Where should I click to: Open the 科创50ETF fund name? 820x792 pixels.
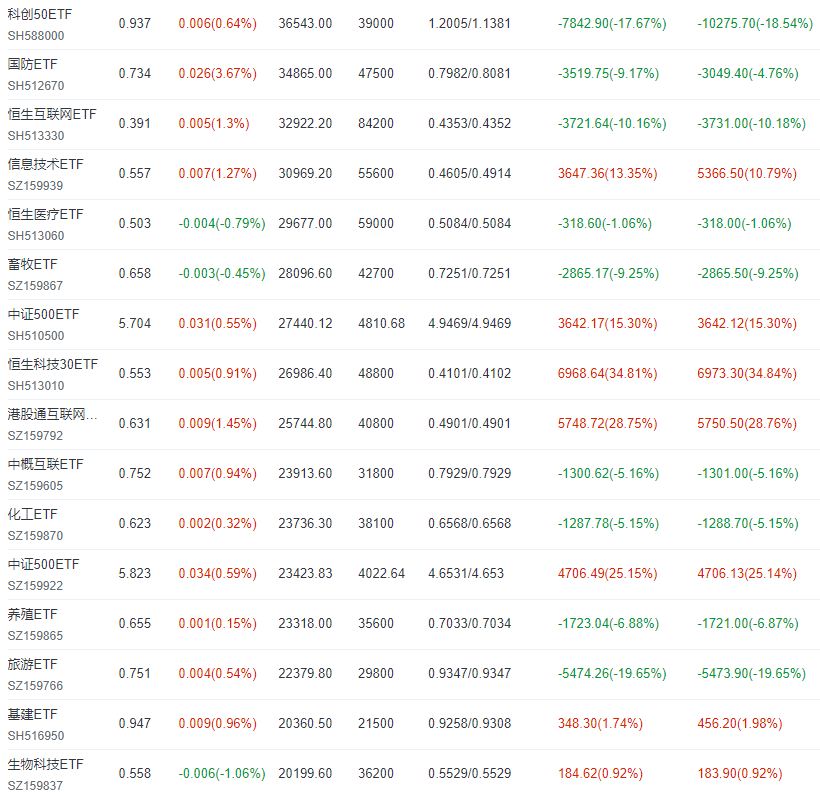coord(40,14)
